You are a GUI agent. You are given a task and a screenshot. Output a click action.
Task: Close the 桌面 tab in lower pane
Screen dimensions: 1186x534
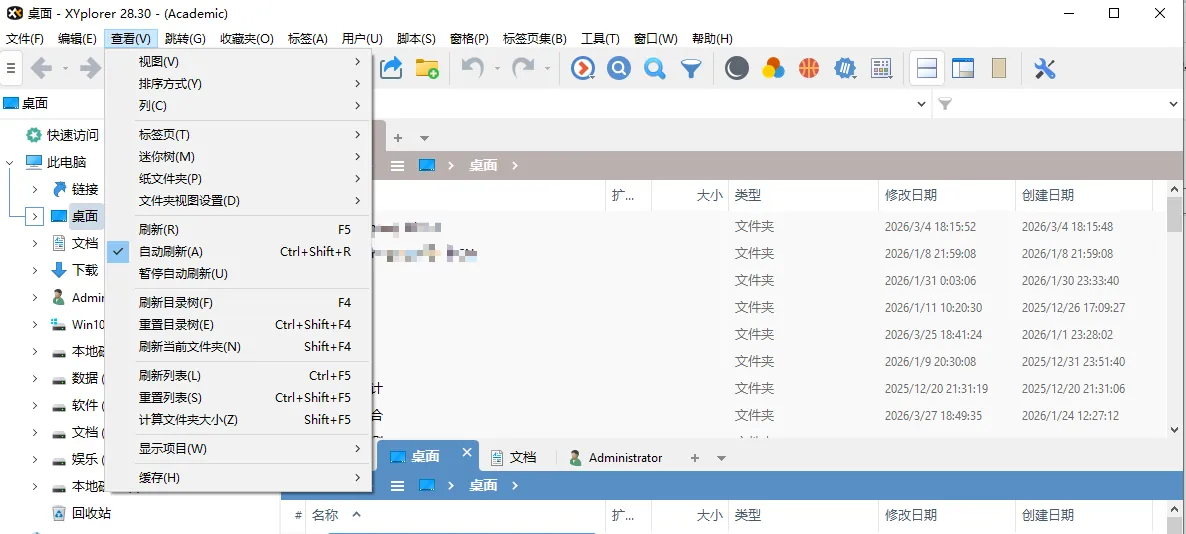click(467, 452)
